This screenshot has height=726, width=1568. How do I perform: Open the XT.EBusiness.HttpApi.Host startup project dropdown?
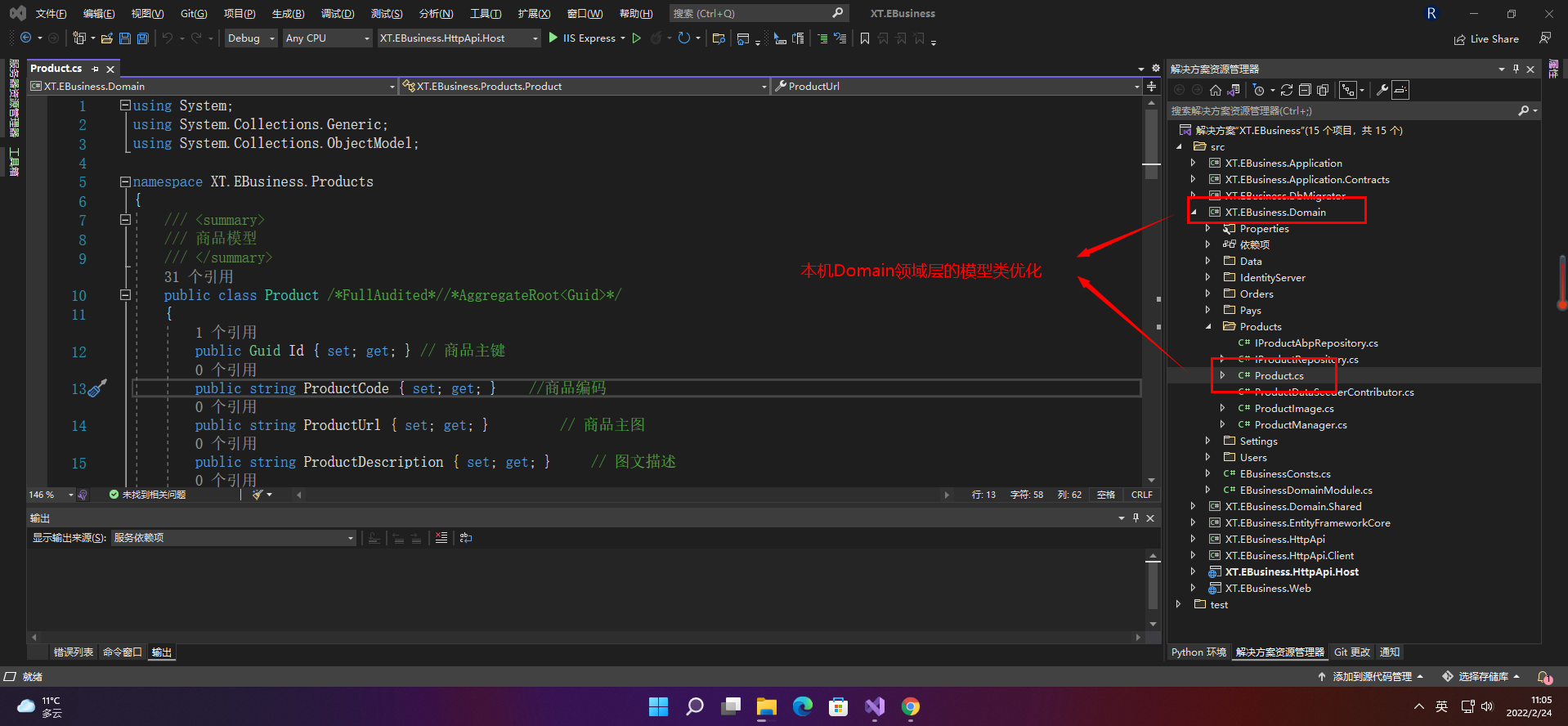[x=459, y=38]
